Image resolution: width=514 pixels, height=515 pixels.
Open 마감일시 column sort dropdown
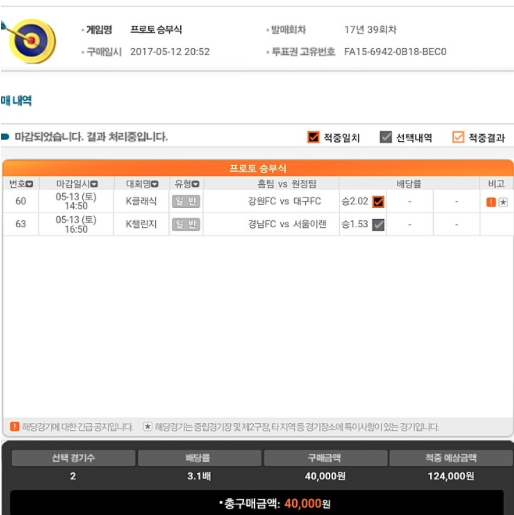pyautogui.click(x=94, y=184)
